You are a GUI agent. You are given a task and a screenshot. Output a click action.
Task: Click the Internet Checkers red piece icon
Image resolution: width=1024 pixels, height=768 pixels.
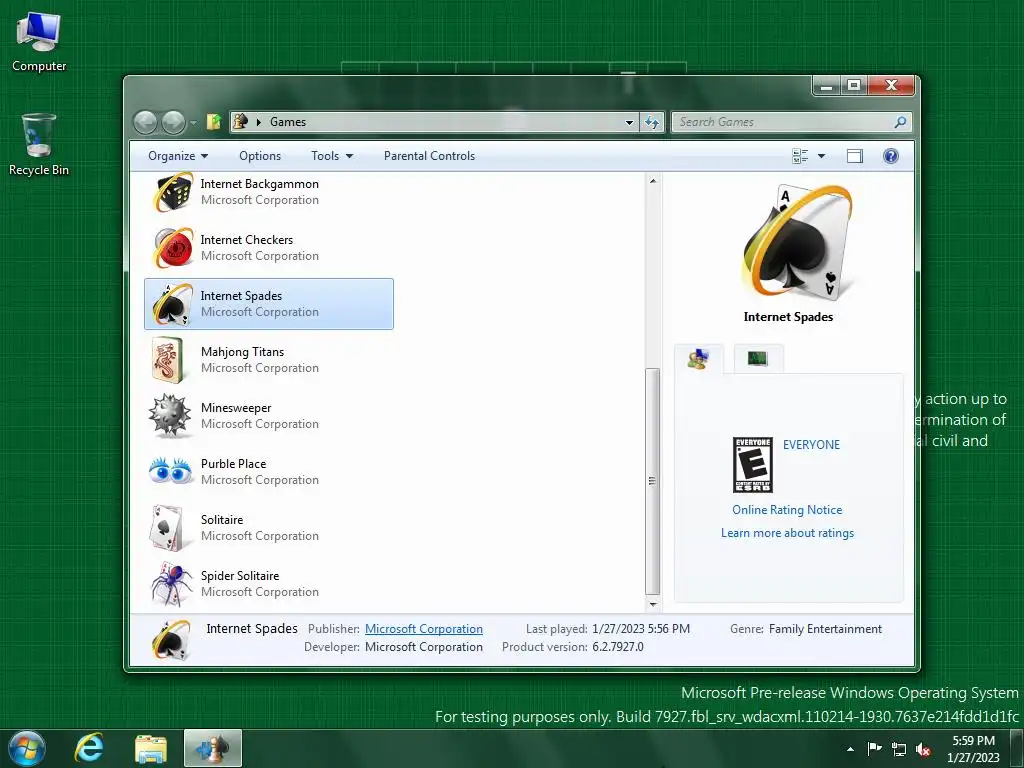tap(172, 248)
